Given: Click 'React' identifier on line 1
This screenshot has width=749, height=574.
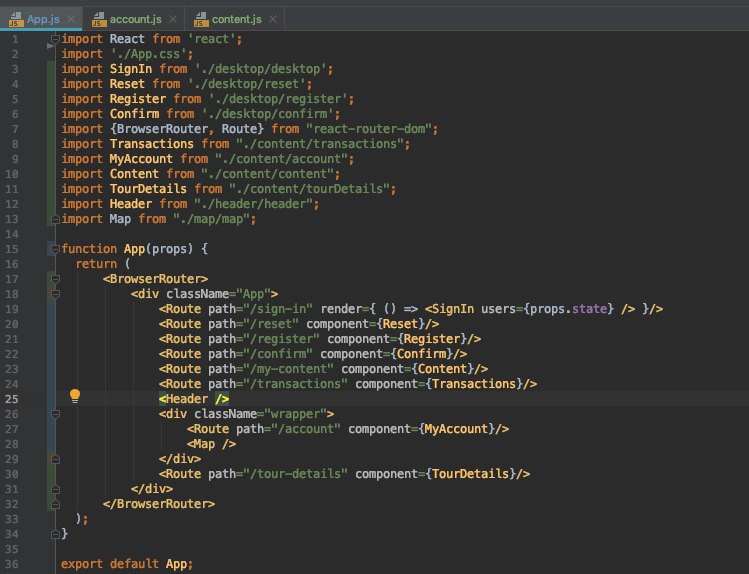Looking at the screenshot, I should pos(127,39).
